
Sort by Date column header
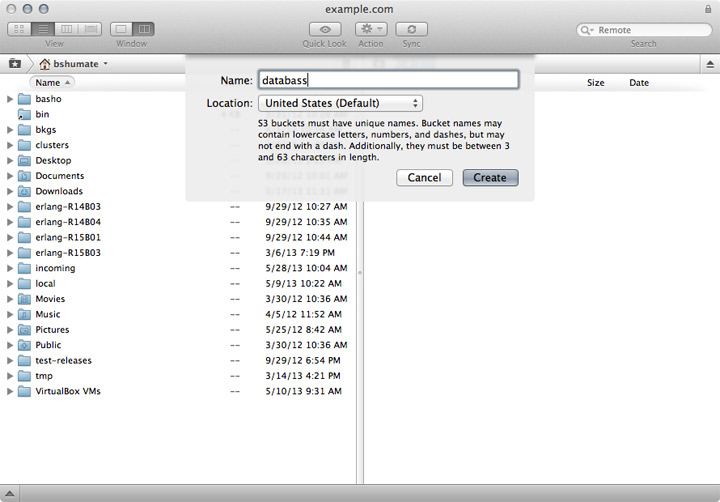click(639, 83)
